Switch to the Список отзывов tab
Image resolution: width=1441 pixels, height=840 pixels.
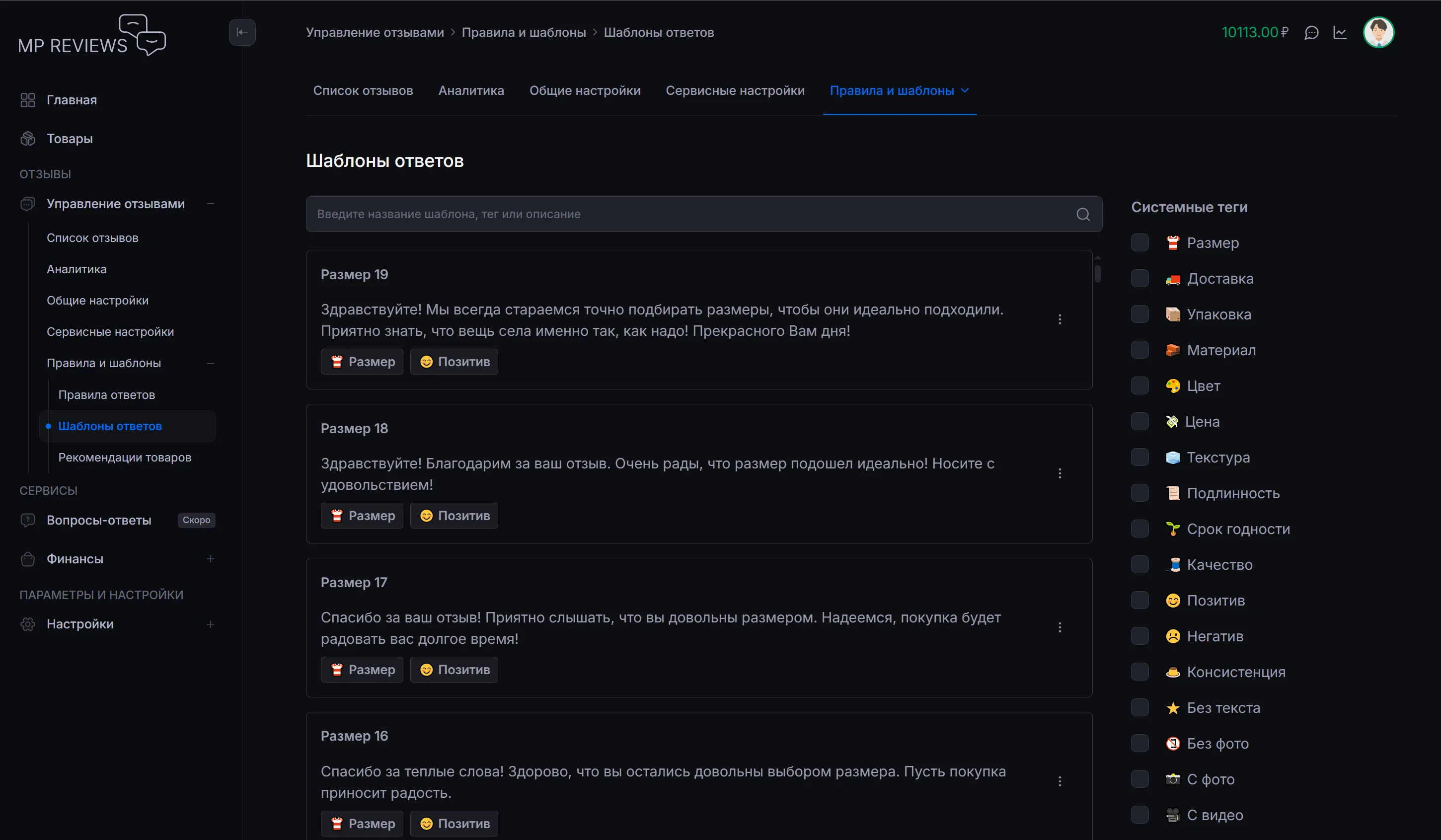coord(363,90)
